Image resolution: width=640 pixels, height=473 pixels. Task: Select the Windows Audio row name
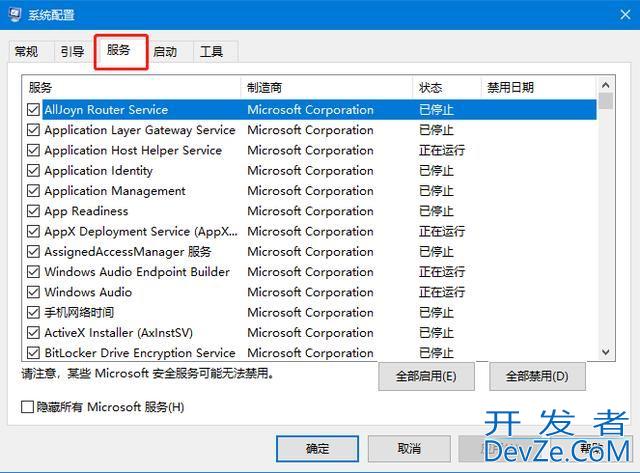click(x=88, y=292)
